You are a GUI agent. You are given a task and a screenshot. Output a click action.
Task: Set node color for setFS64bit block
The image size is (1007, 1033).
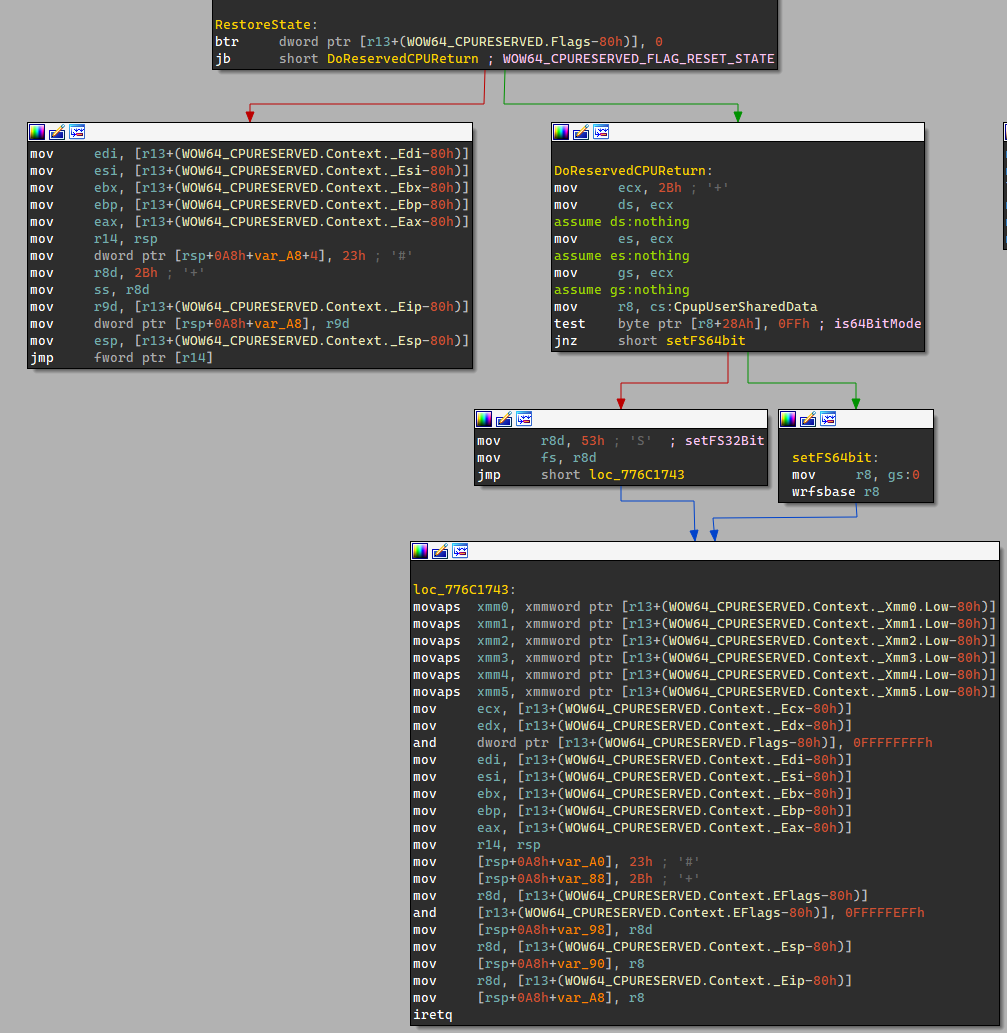pyautogui.click(x=788, y=419)
